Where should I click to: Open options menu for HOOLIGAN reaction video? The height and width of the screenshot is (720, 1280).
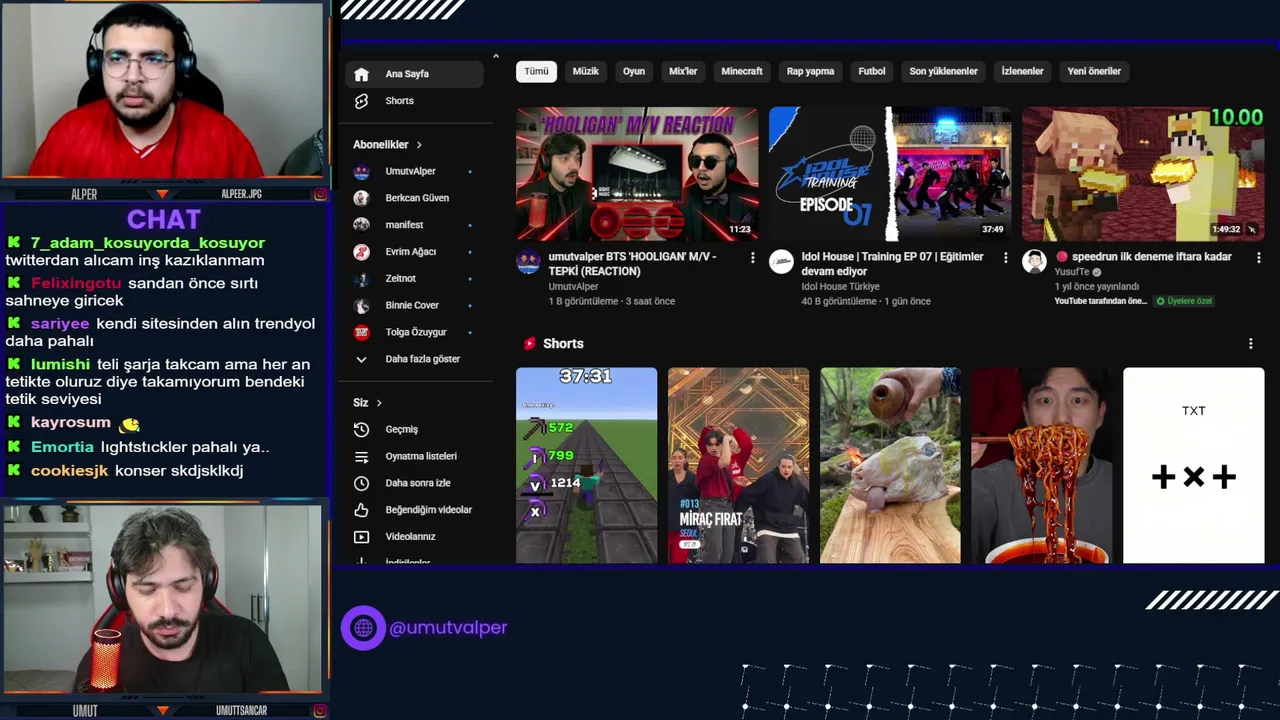(x=753, y=257)
